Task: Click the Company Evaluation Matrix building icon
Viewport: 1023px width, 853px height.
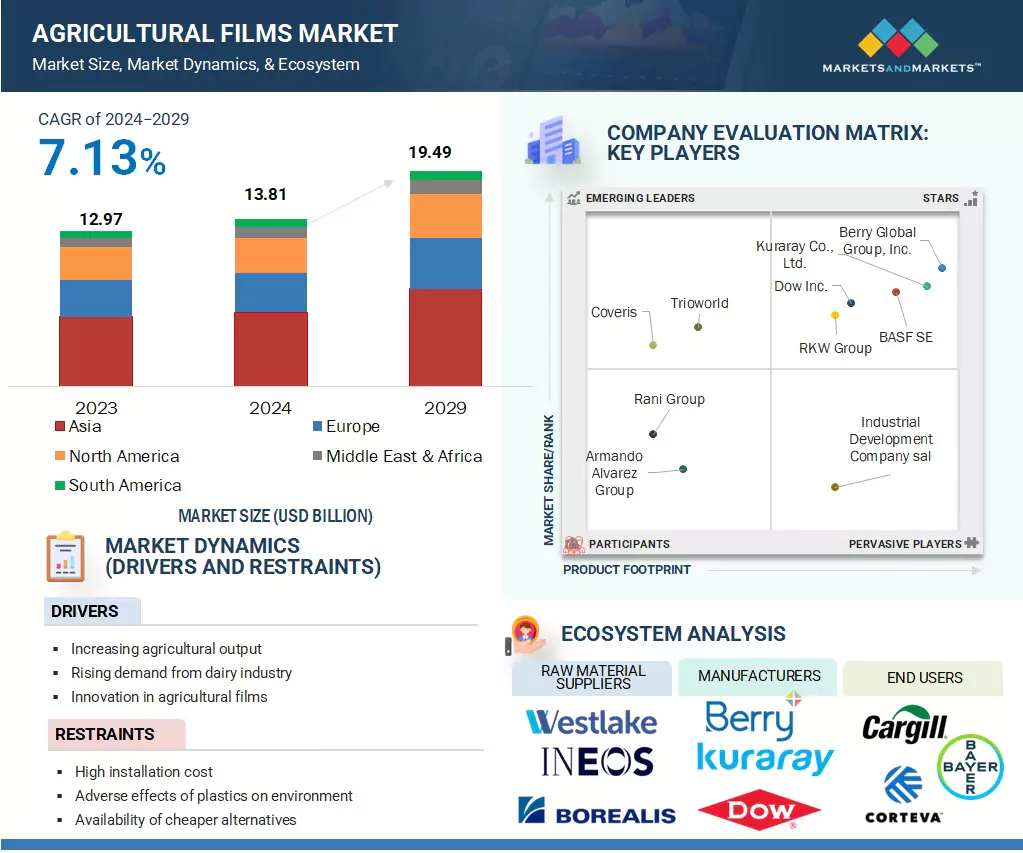Action: click(x=551, y=141)
